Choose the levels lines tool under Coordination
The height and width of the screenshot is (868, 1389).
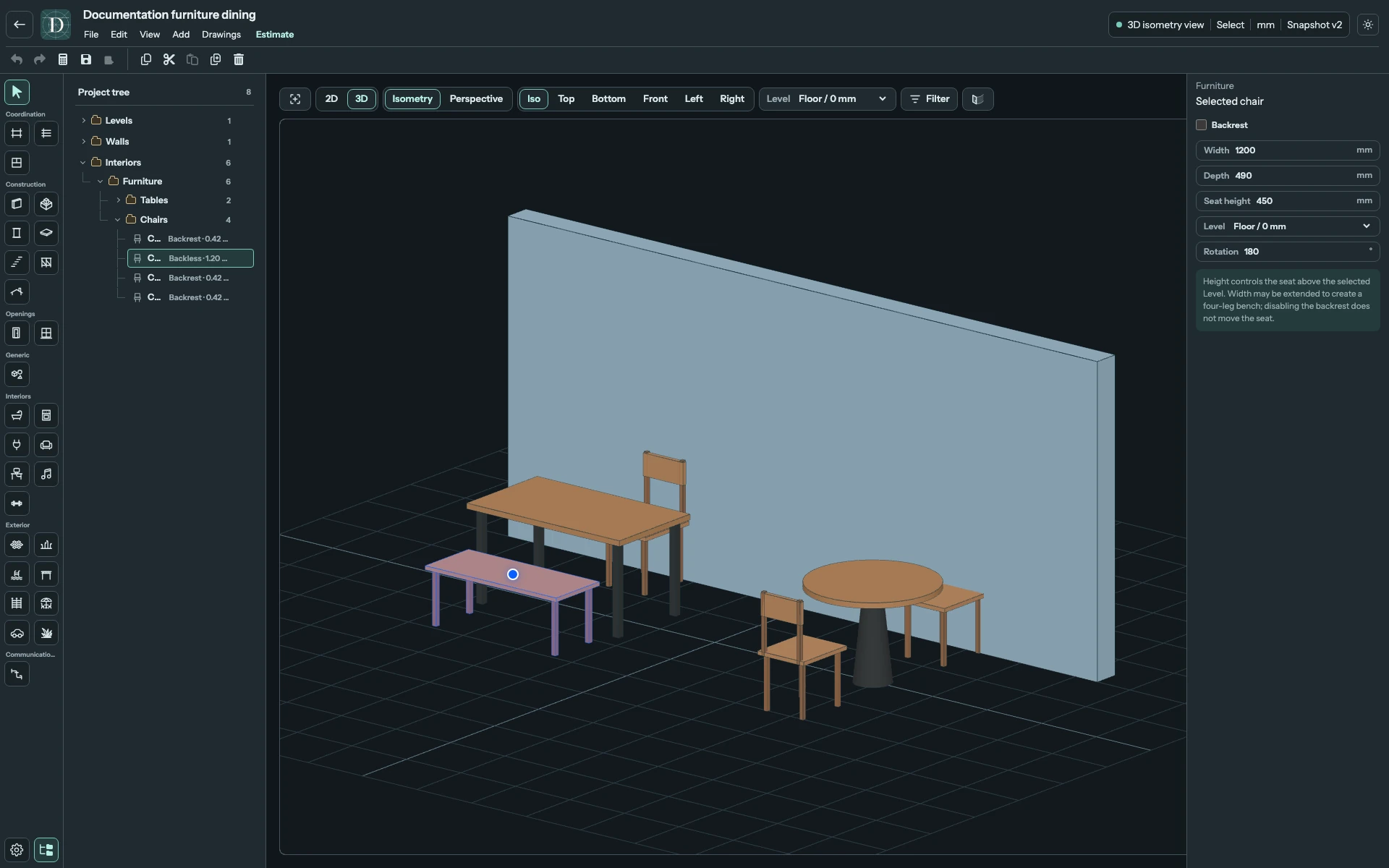point(46,133)
